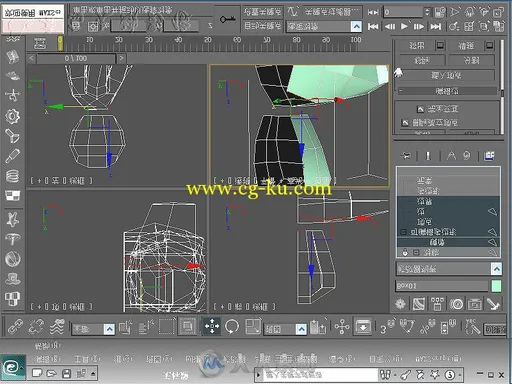This screenshot has height=384, width=512.
Task: Click the Use Pivot Point Center icon
Action: pyautogui.click(x=317, y=327)
